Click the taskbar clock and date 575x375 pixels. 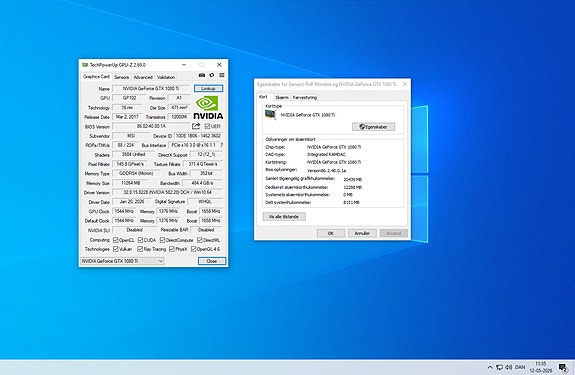pos(541,367)
